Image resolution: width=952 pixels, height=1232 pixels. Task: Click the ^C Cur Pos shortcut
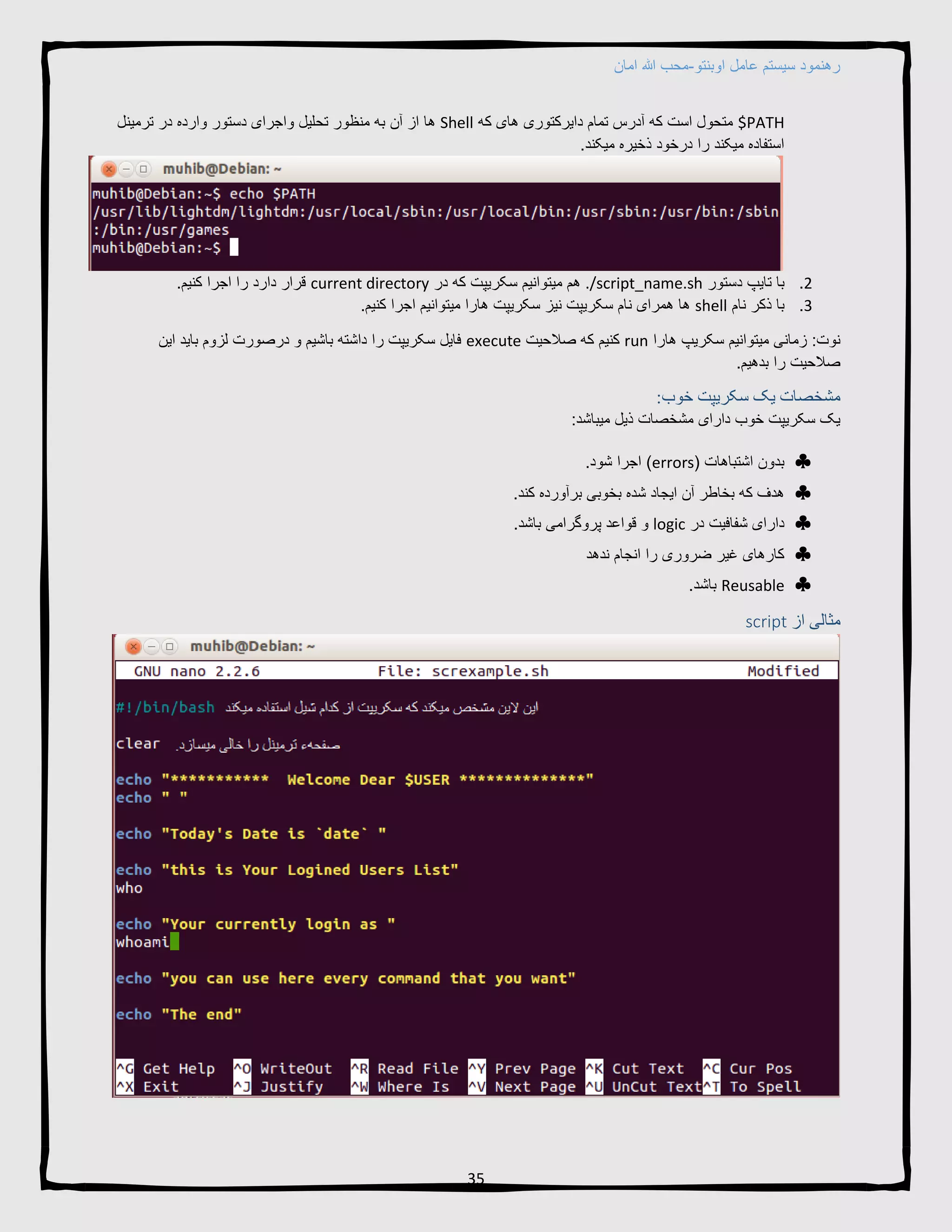pyautogui.click(x=748, y=1068)
